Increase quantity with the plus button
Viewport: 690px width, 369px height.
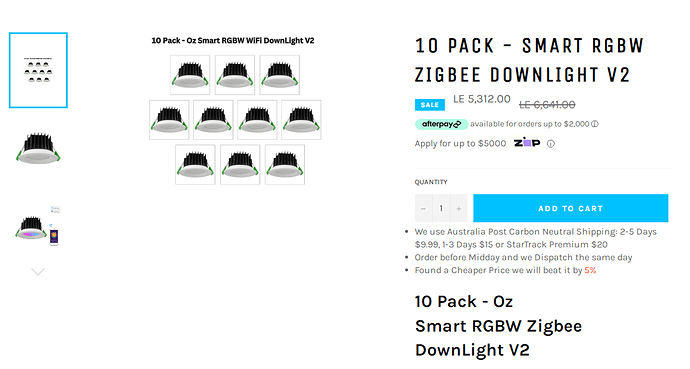click(x=459, y=208)
